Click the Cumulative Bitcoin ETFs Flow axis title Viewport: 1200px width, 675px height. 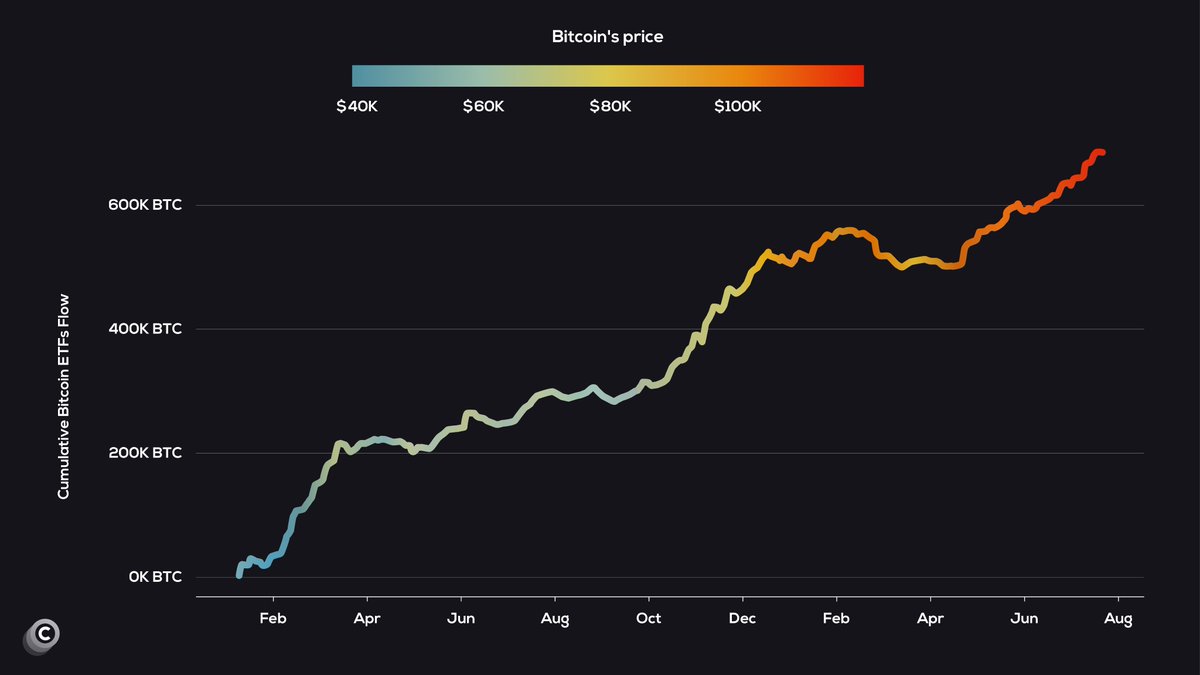(63, 397)
